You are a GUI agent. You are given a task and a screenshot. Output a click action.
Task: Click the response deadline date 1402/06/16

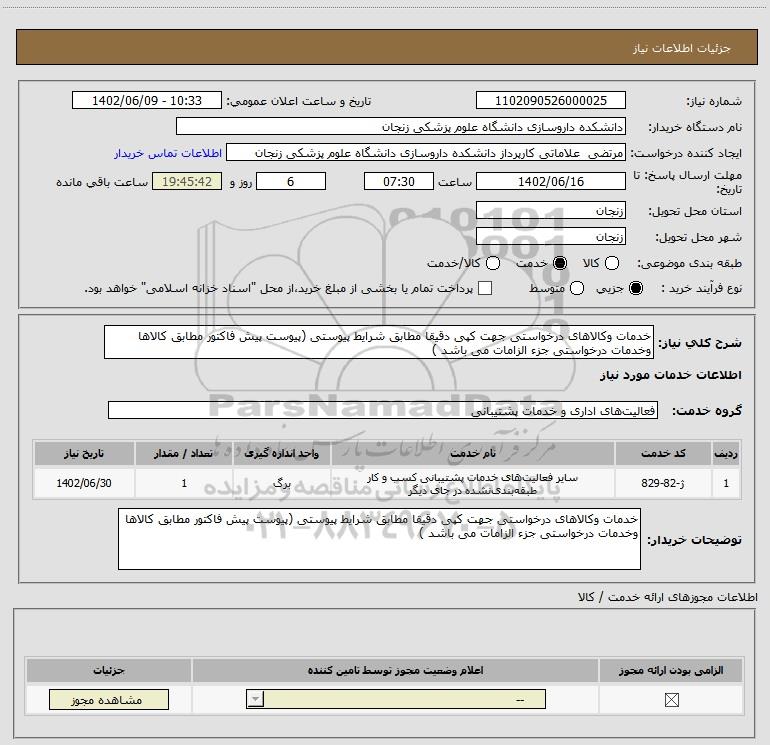550,181
